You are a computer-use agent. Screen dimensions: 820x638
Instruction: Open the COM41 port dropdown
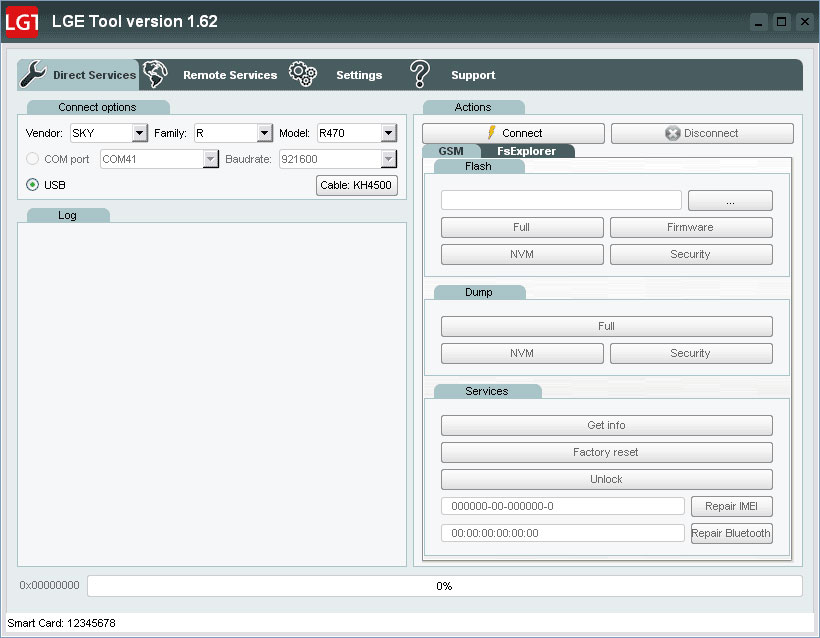[210, 159]
